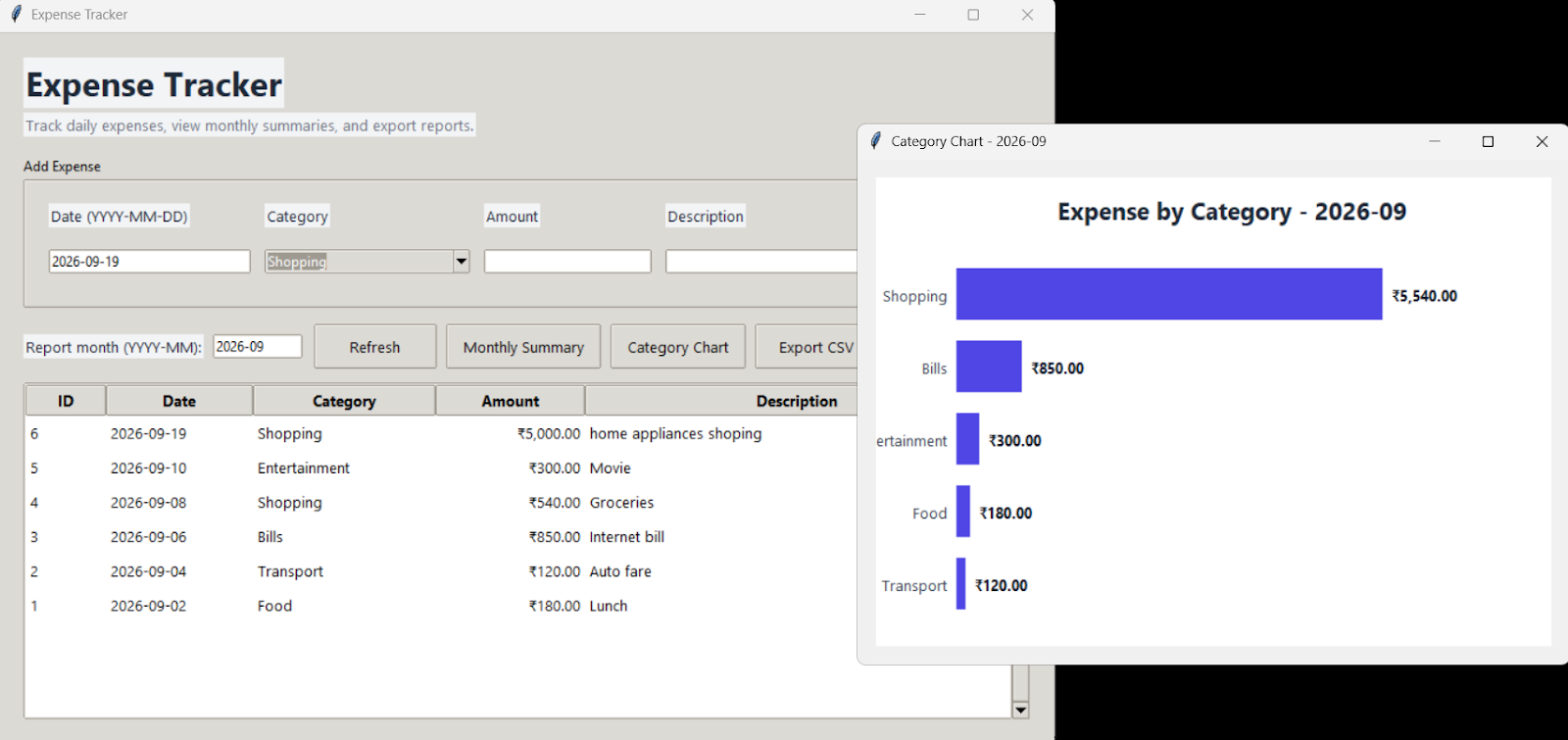1568x740 pixels.
Task: Click the ₹5,000.00 amount cell
Action: [x=549, y=433]
